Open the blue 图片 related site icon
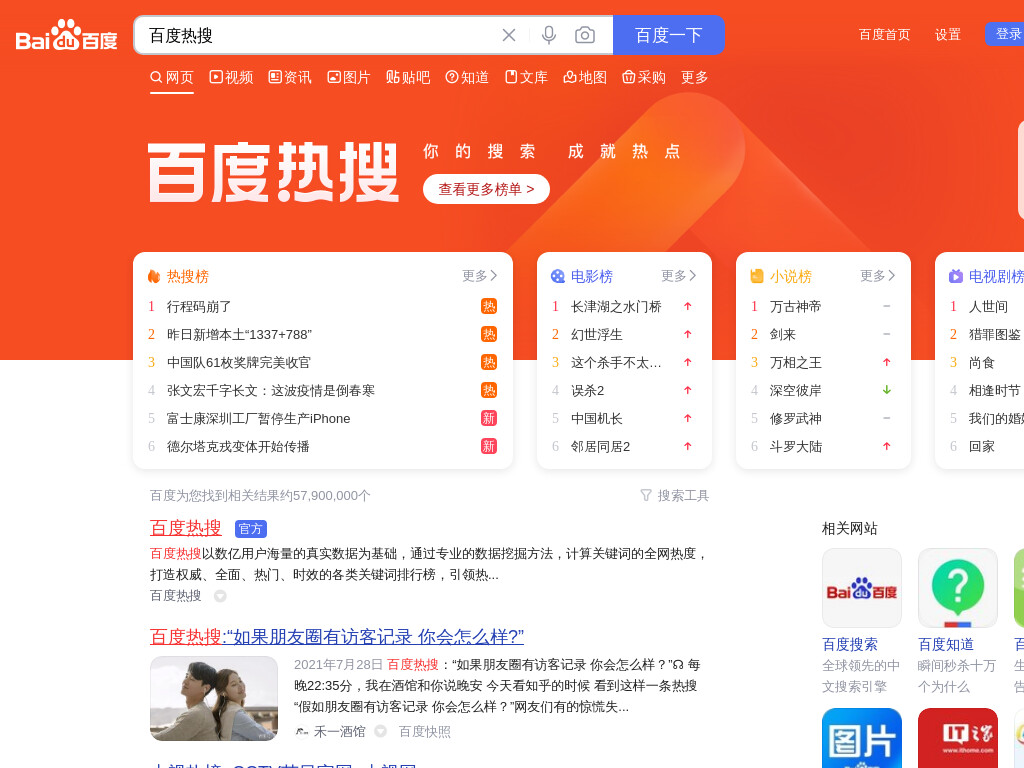The image size is (1024, 768). click(x=861, y=738)
